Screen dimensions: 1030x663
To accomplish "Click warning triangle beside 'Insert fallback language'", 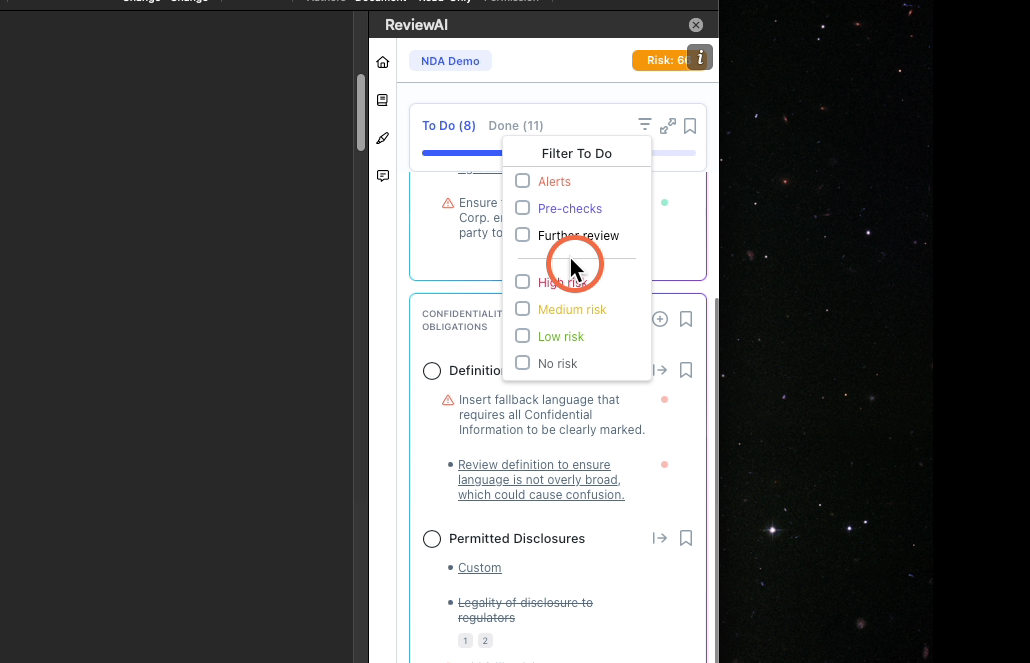I will click(x=448, y=400).
